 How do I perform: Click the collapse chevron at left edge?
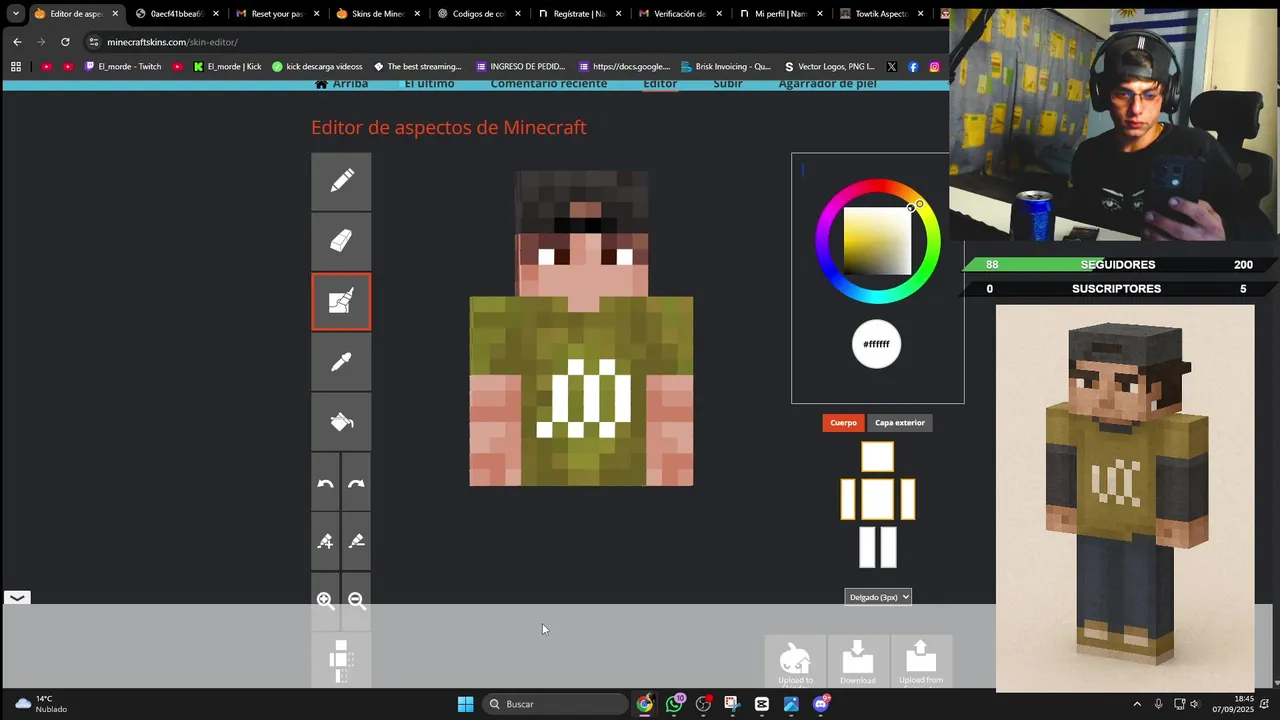pos(17,598)
